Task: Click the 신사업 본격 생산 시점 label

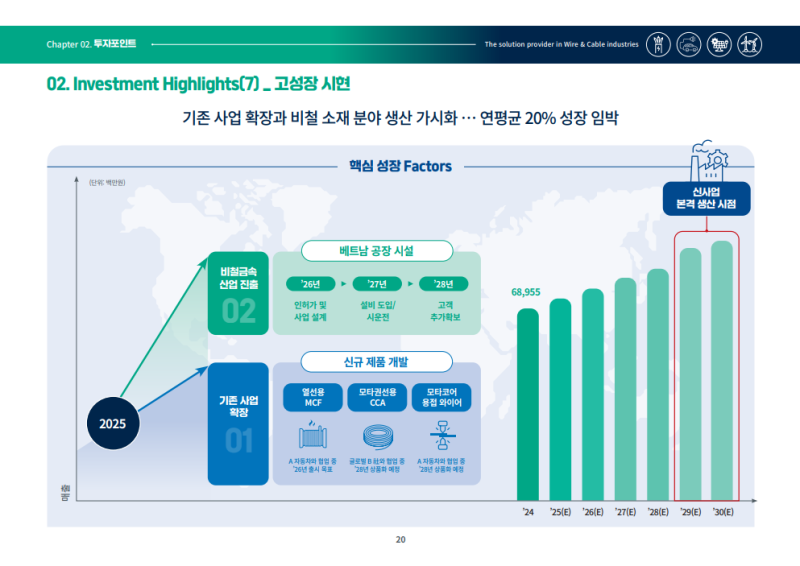Action: pyautogui.click(x=706, y=197)
